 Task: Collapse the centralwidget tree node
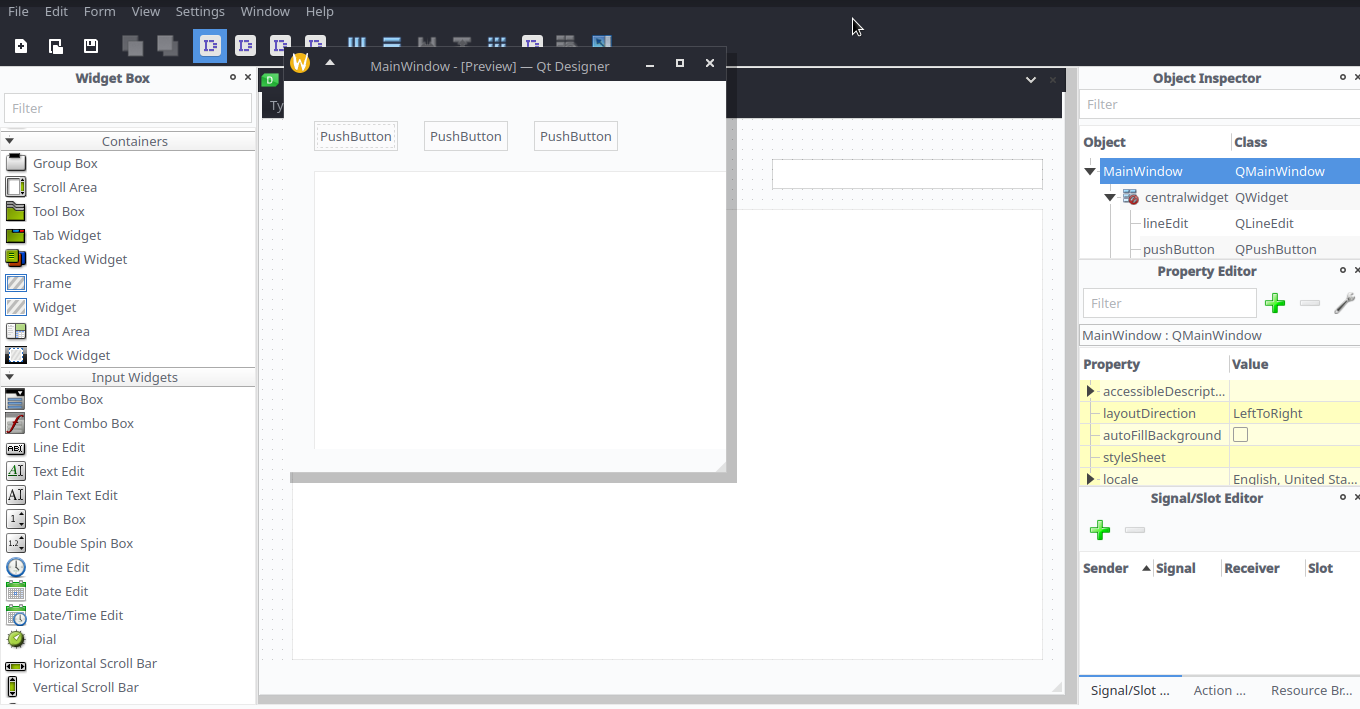coord(1110,197)
